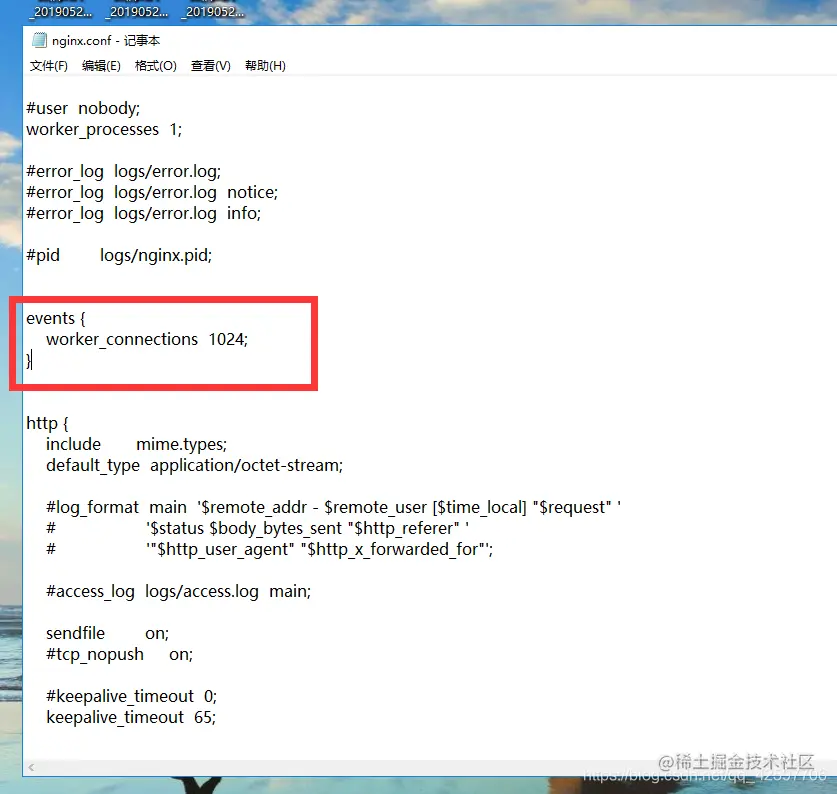Open the 文件(F) menu
The width and height of the screenshot is (837, 794).
pos(49,66)
